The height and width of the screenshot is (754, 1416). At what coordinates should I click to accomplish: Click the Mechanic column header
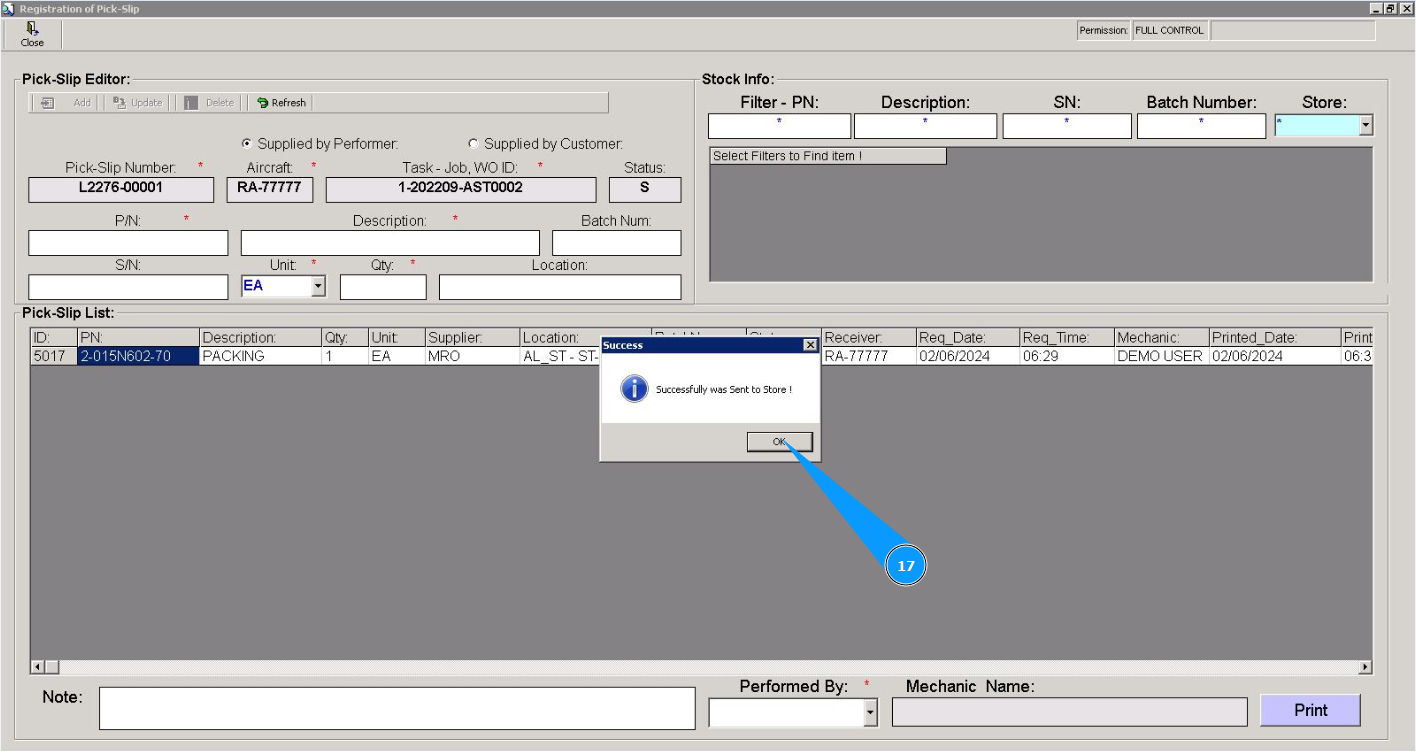coord(1162,338)
